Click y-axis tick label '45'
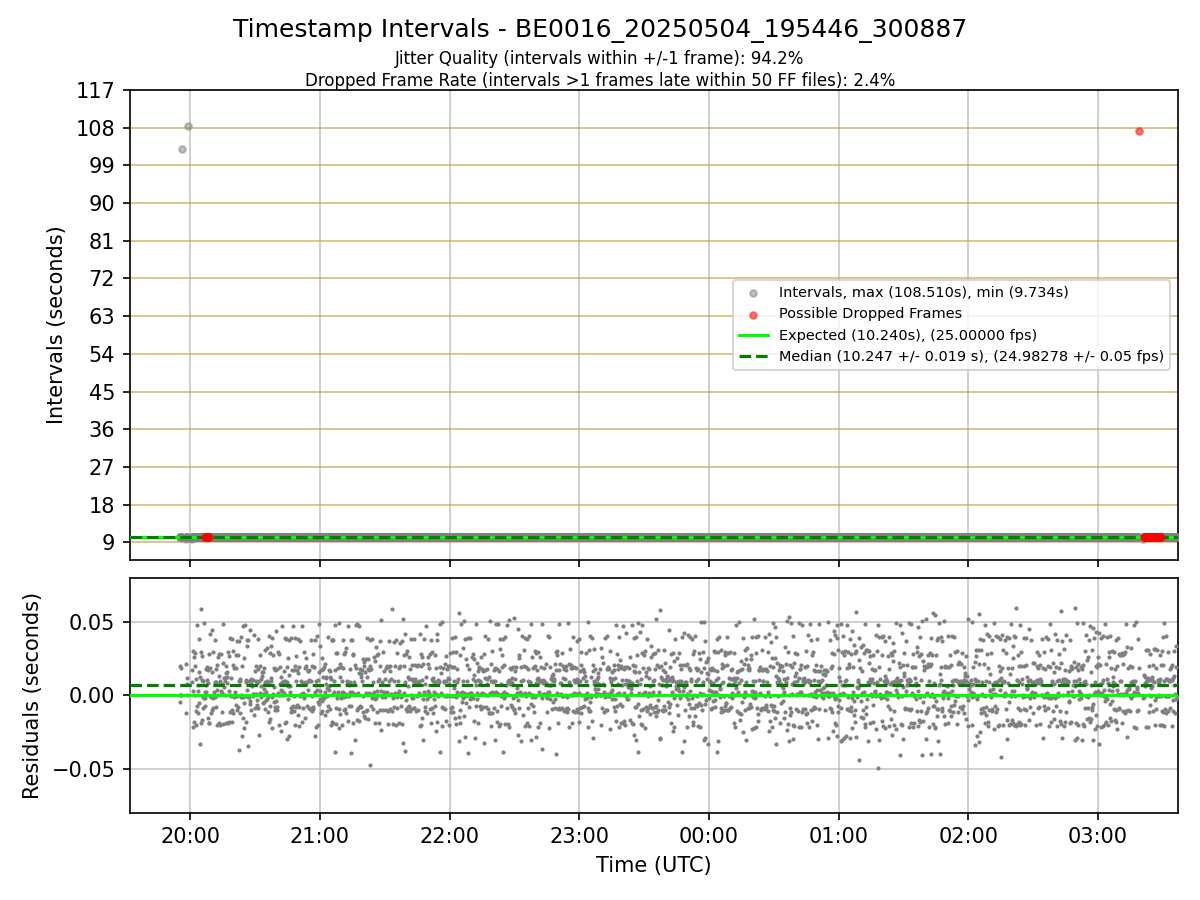Viewport: 1200px width, 900px height. [105, 392]
